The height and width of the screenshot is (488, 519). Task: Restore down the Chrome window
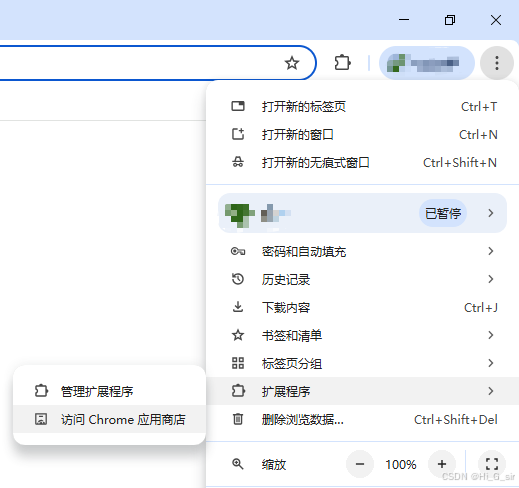[450, 20]
